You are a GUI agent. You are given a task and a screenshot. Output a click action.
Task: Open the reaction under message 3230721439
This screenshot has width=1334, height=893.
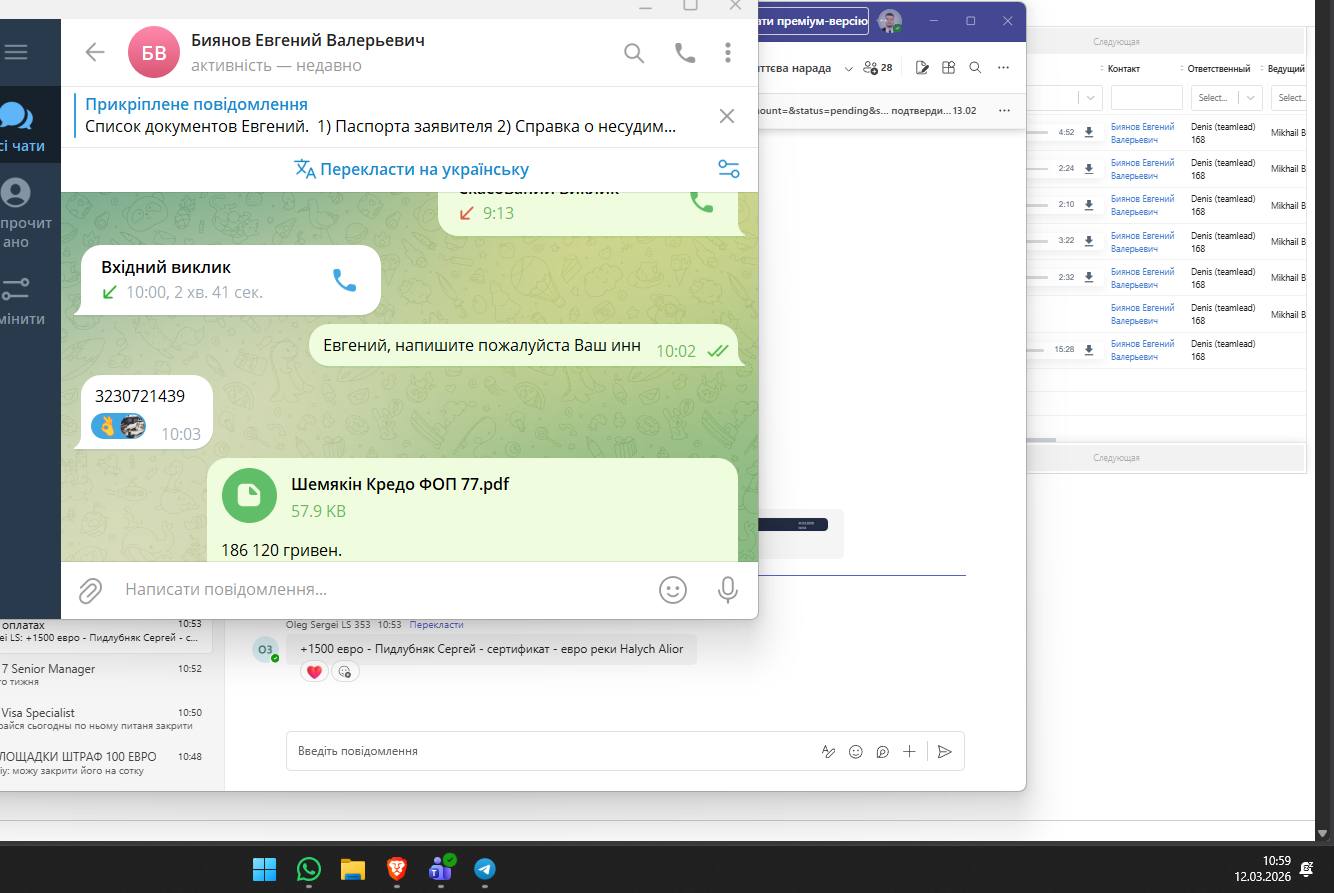119,426
